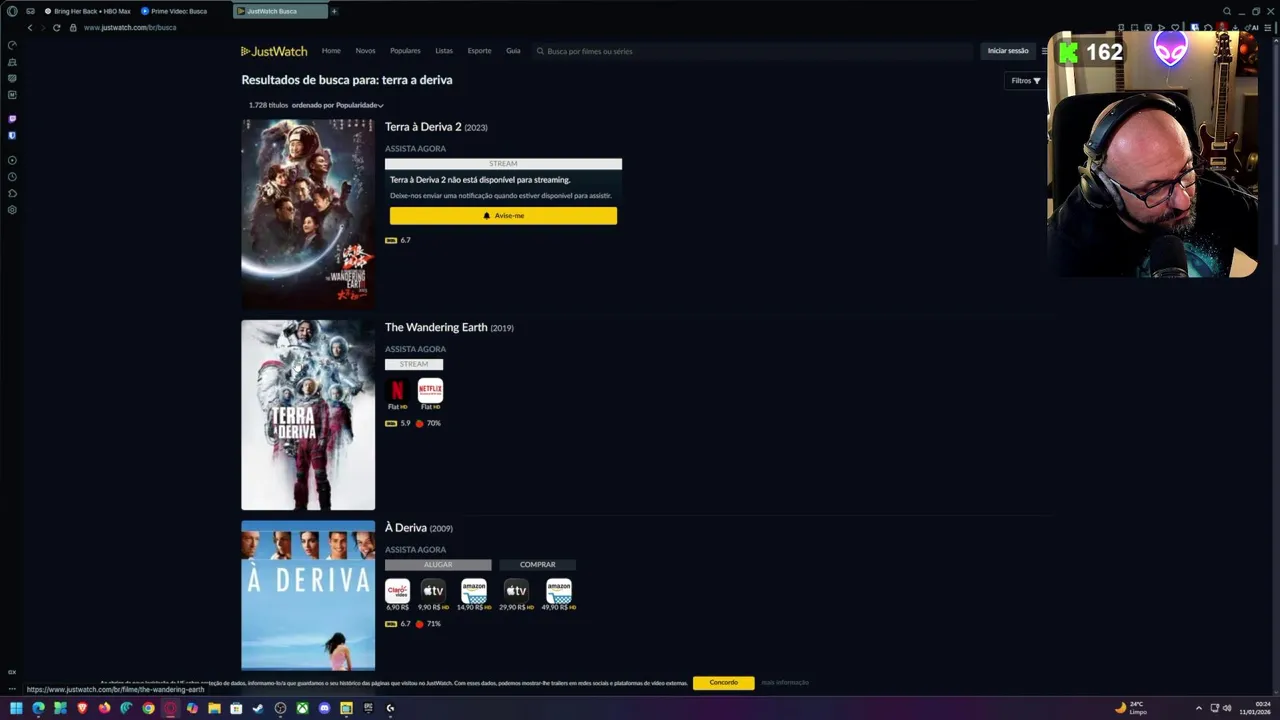Open The Wandering Earth poster thumbnail
Image resolution: width=1280 pixels, height=720 pixels.
pyautogui.click(x=308, y=415)
